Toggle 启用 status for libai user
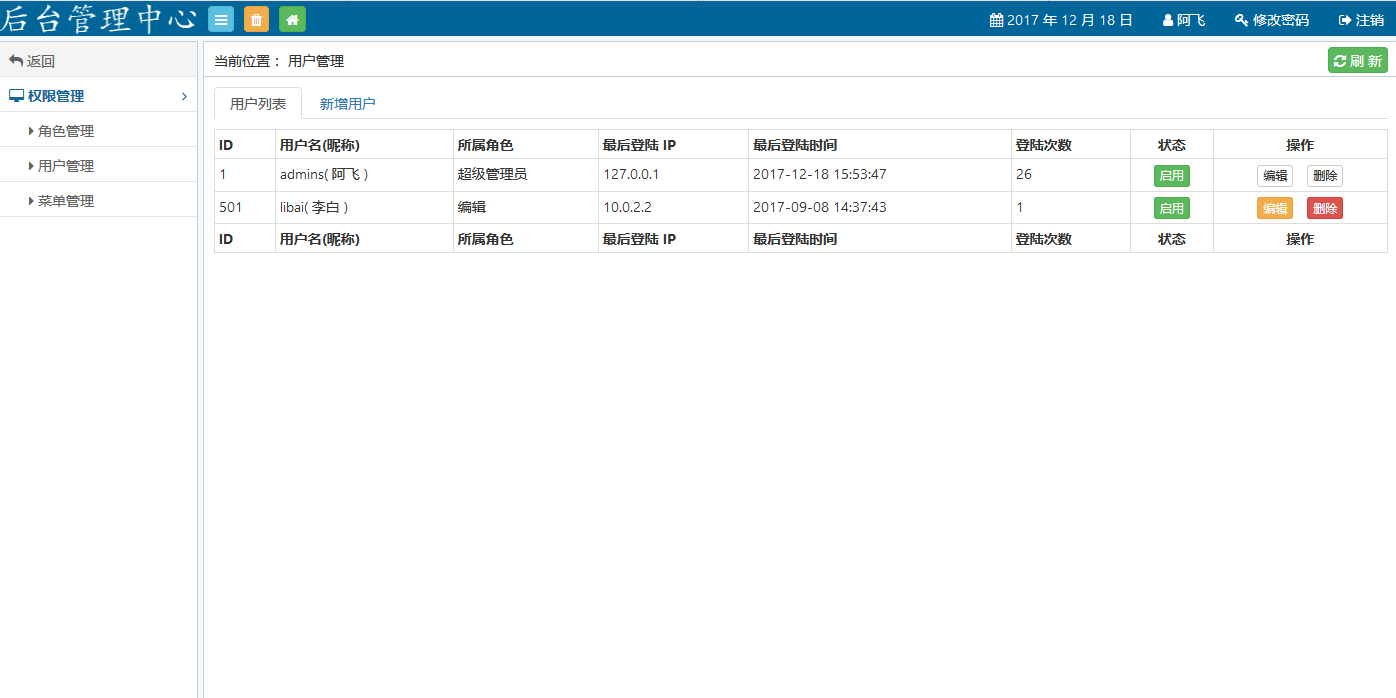Image resolution: width=1396 pixels, height=698 pixels. click(x=1171, y=208)
